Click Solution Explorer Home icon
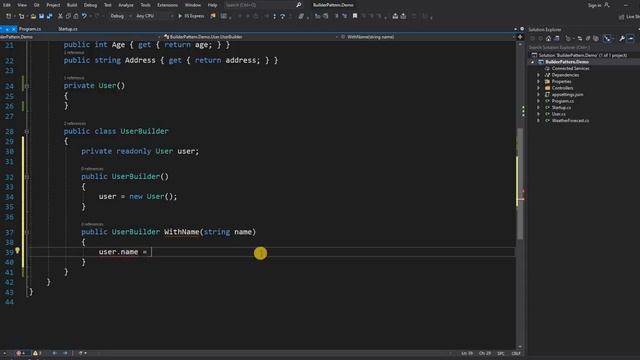This screenshot has width=640, height=360. pos(548,38)
